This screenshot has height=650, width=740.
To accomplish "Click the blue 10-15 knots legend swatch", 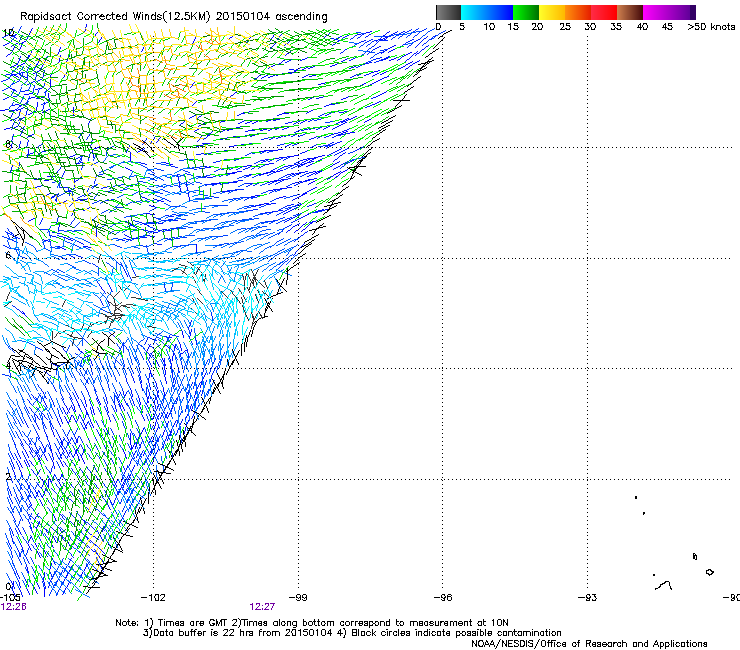I will point(500,12).
